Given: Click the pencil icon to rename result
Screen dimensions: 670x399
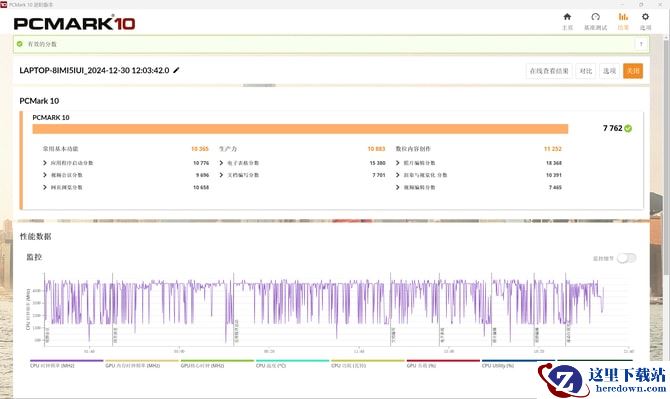Looking at the screenshot, I should point(176,70).
